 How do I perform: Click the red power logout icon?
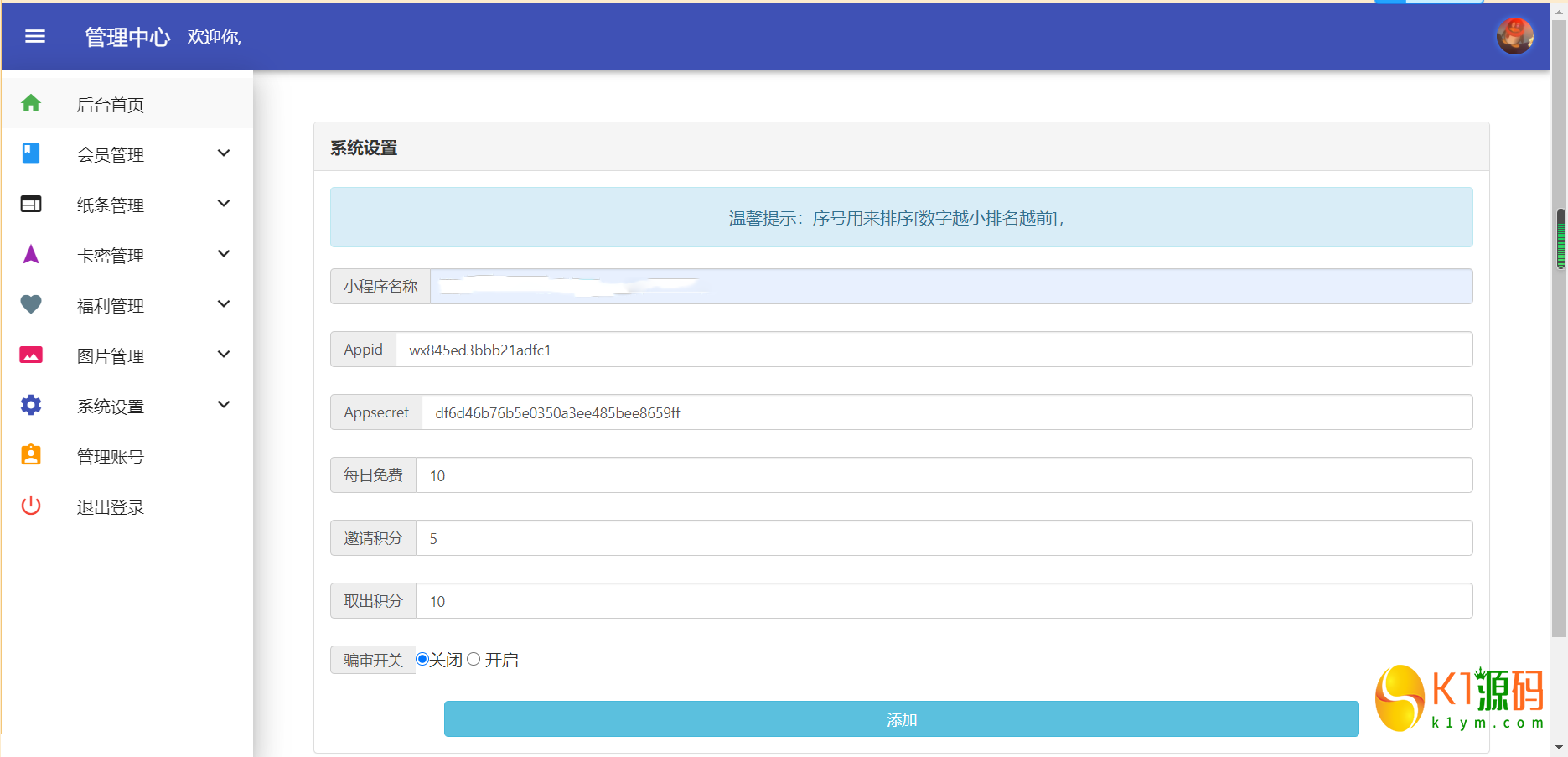(31, 506)
